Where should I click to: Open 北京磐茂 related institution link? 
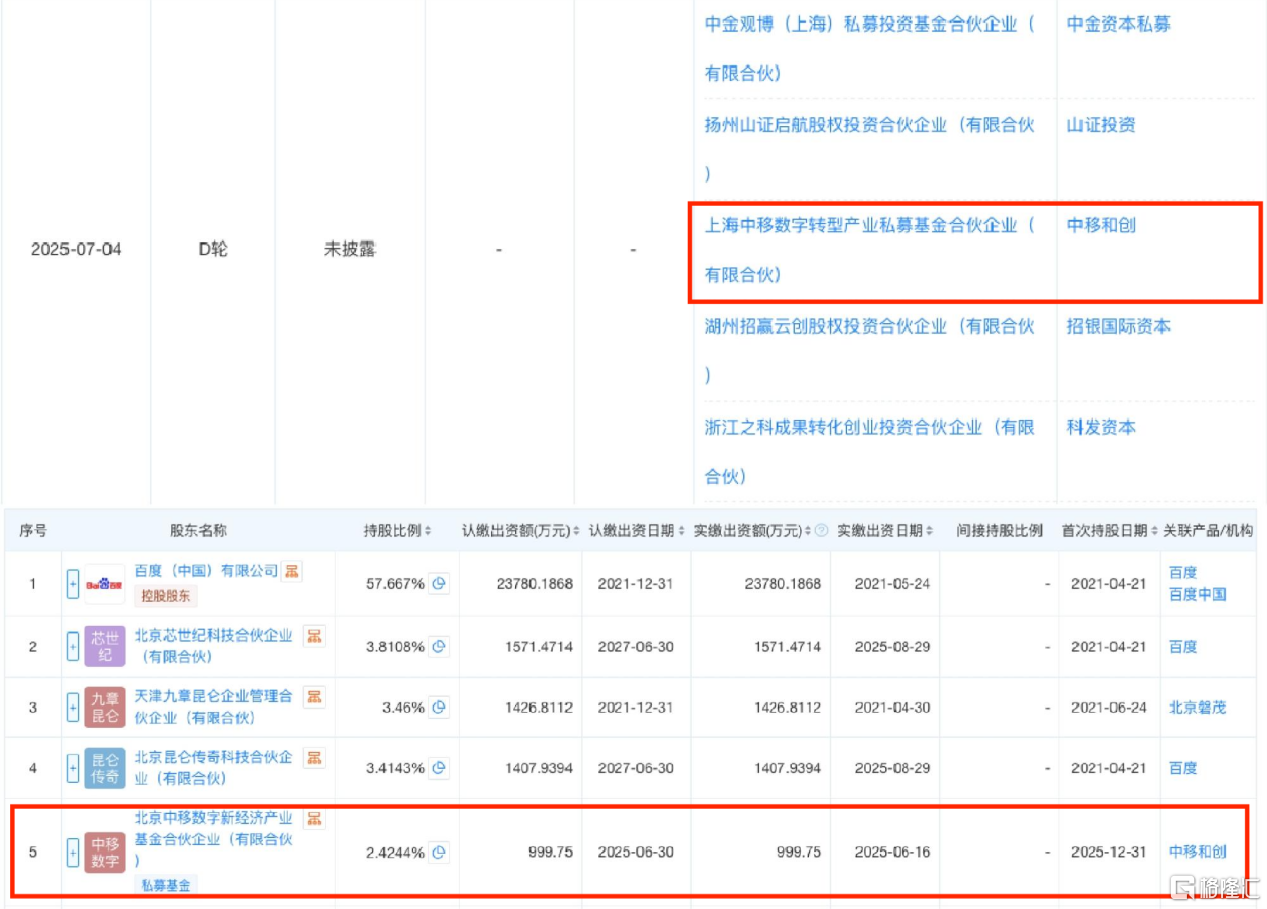click(x=1198, y=707)
